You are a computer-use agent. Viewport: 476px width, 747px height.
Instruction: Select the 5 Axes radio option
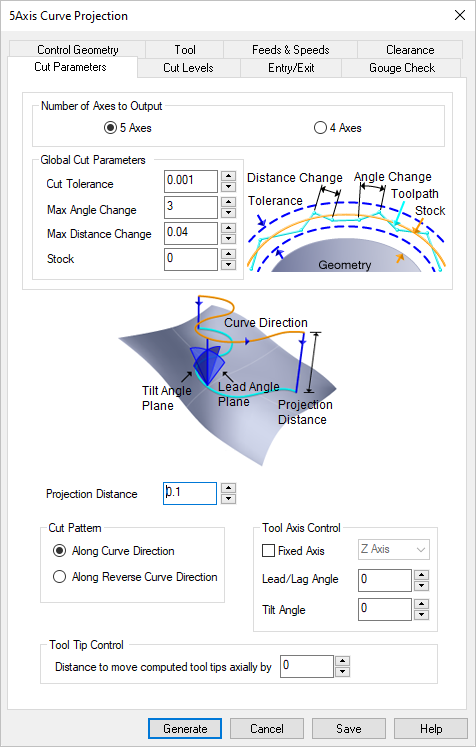(x=128, y=128)
